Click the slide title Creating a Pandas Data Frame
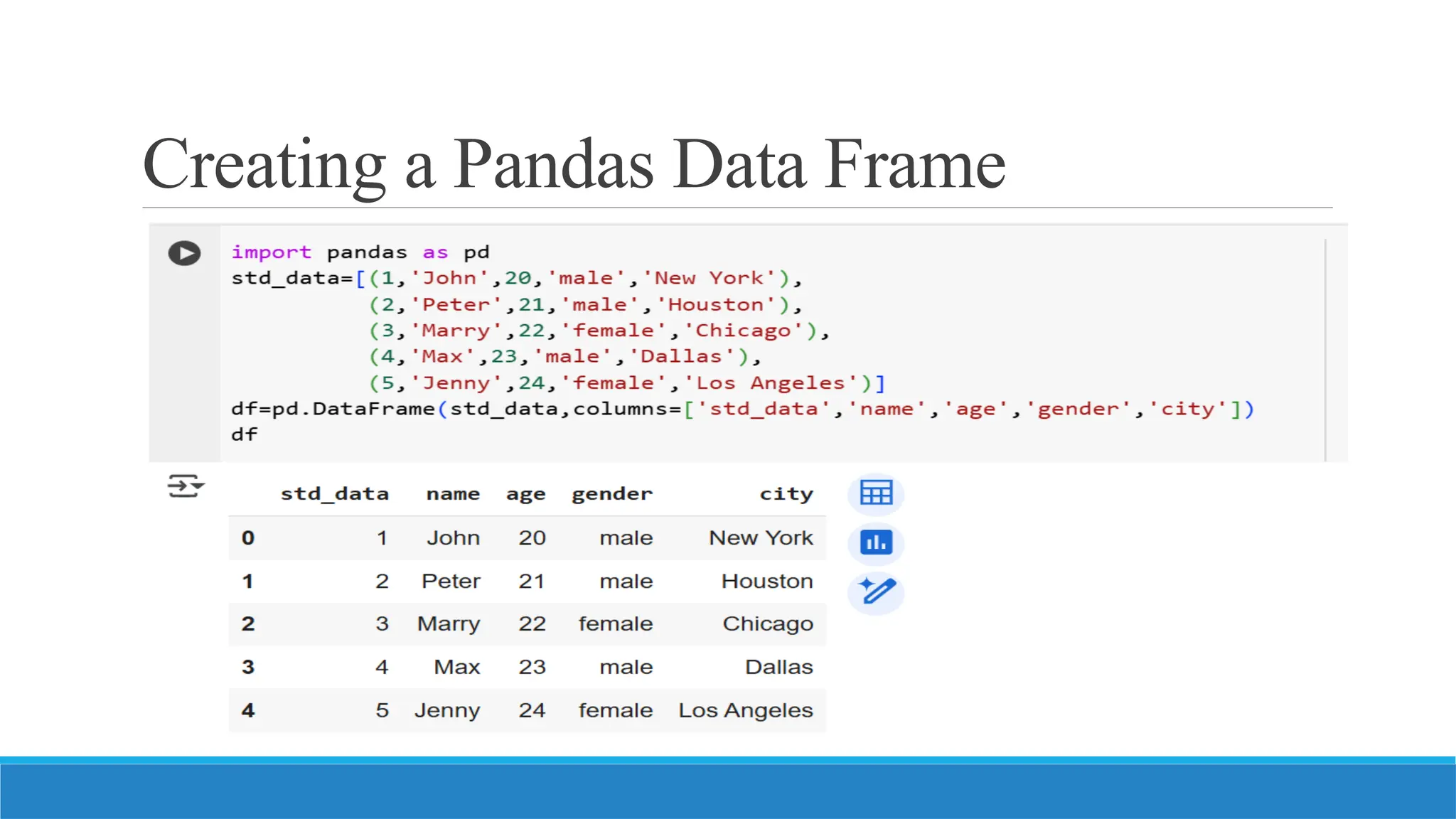This screenshot has width=1456, height=819. point(574,164)
